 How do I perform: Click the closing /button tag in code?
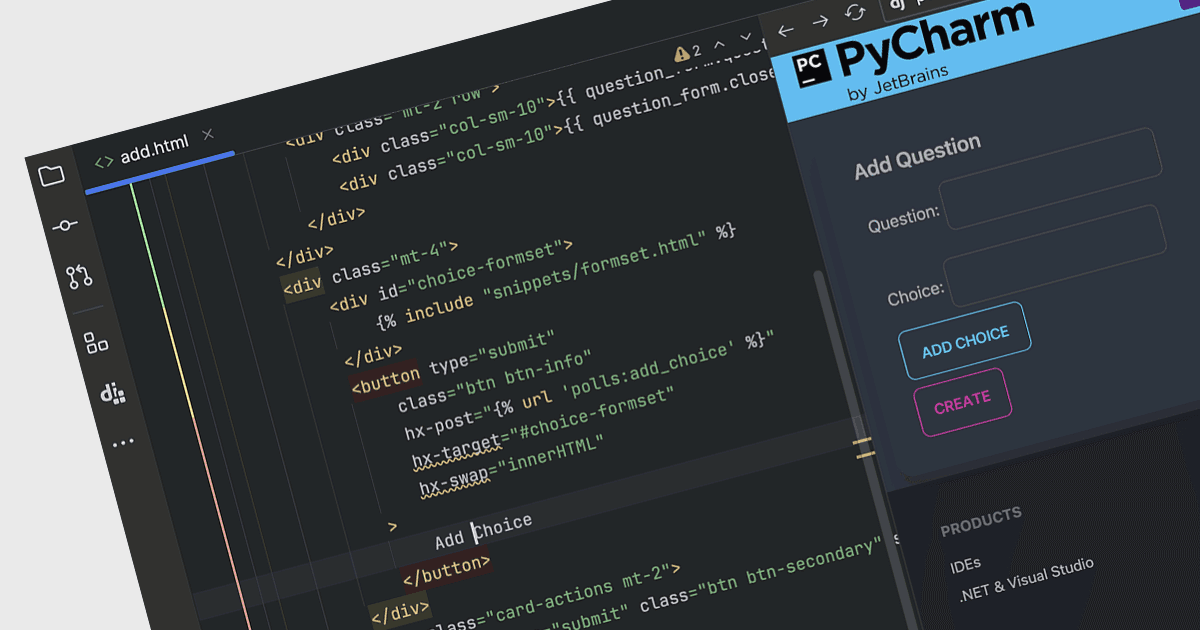pyautogui.click(x=446, y=573)
